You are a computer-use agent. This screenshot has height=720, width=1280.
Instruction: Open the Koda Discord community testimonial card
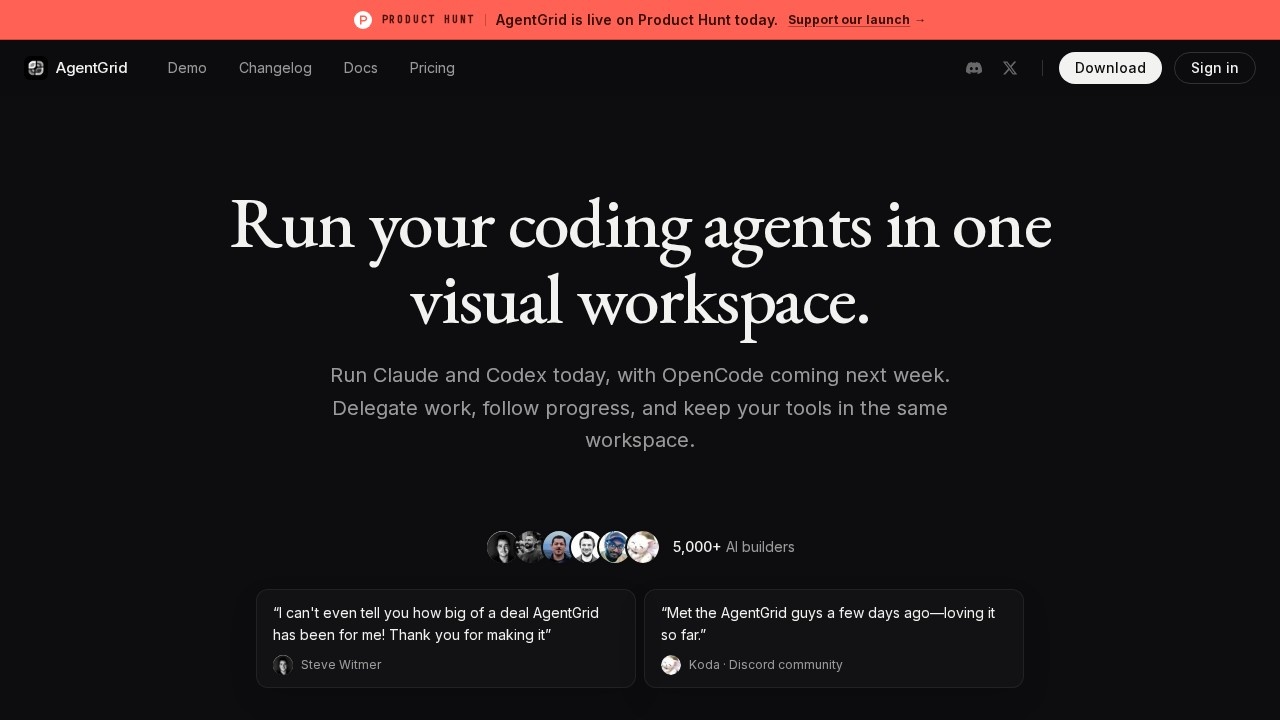(x=834, y=638)
